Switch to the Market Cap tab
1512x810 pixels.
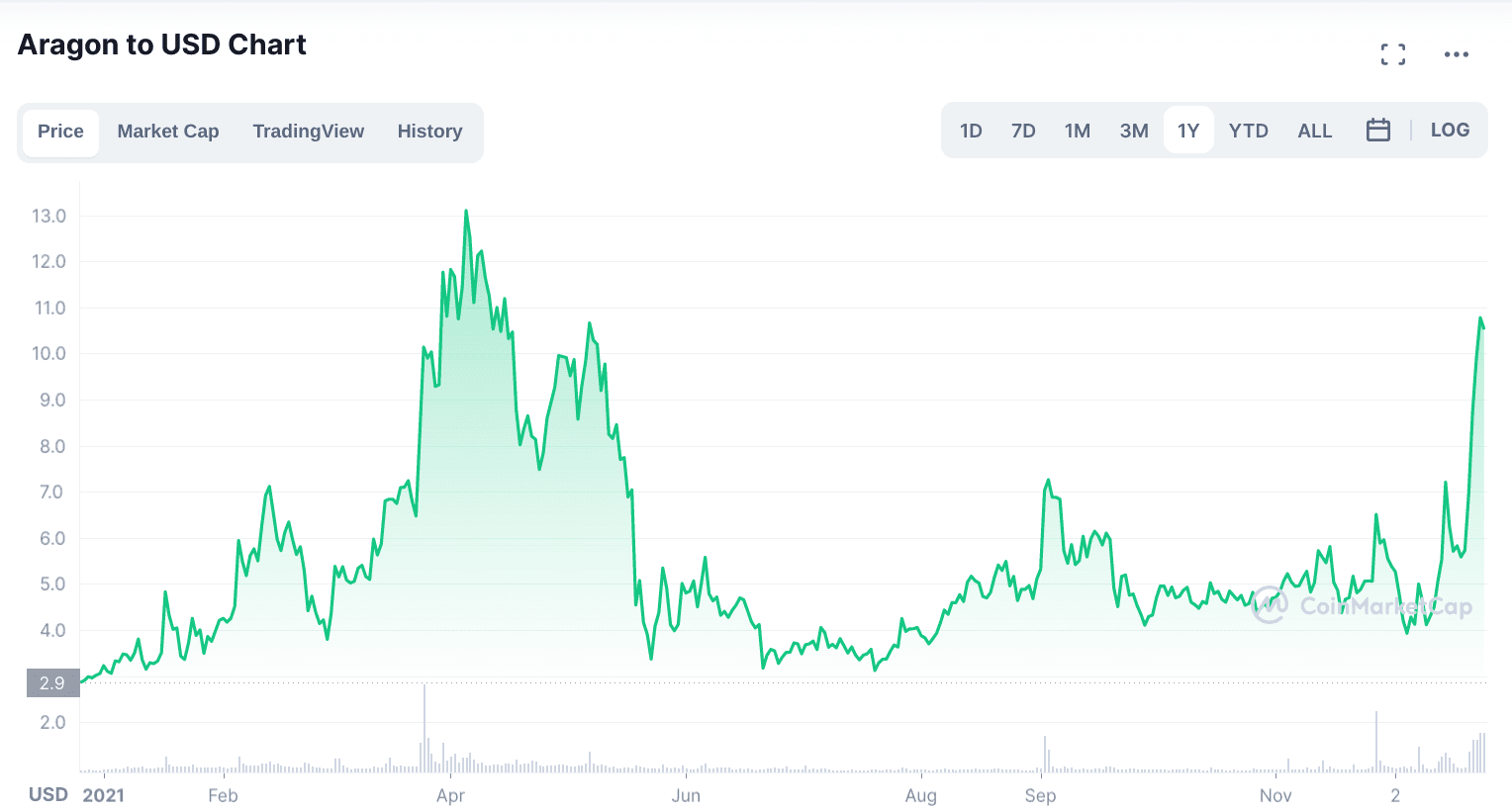(168, 132)
